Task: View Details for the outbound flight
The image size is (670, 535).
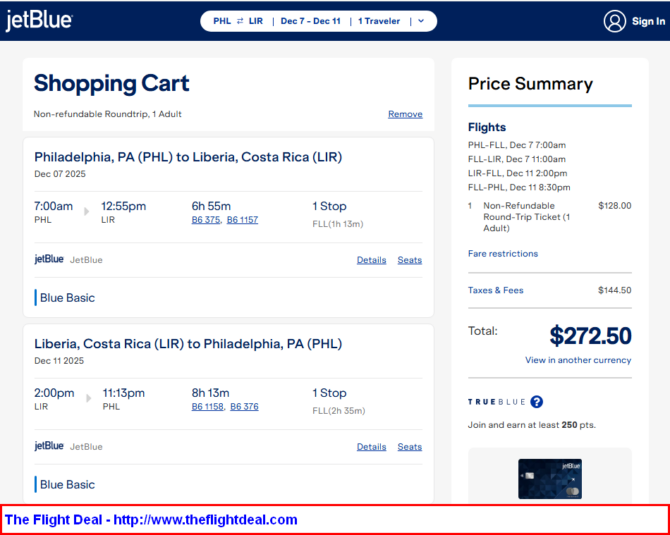Action: pos(371,260)
